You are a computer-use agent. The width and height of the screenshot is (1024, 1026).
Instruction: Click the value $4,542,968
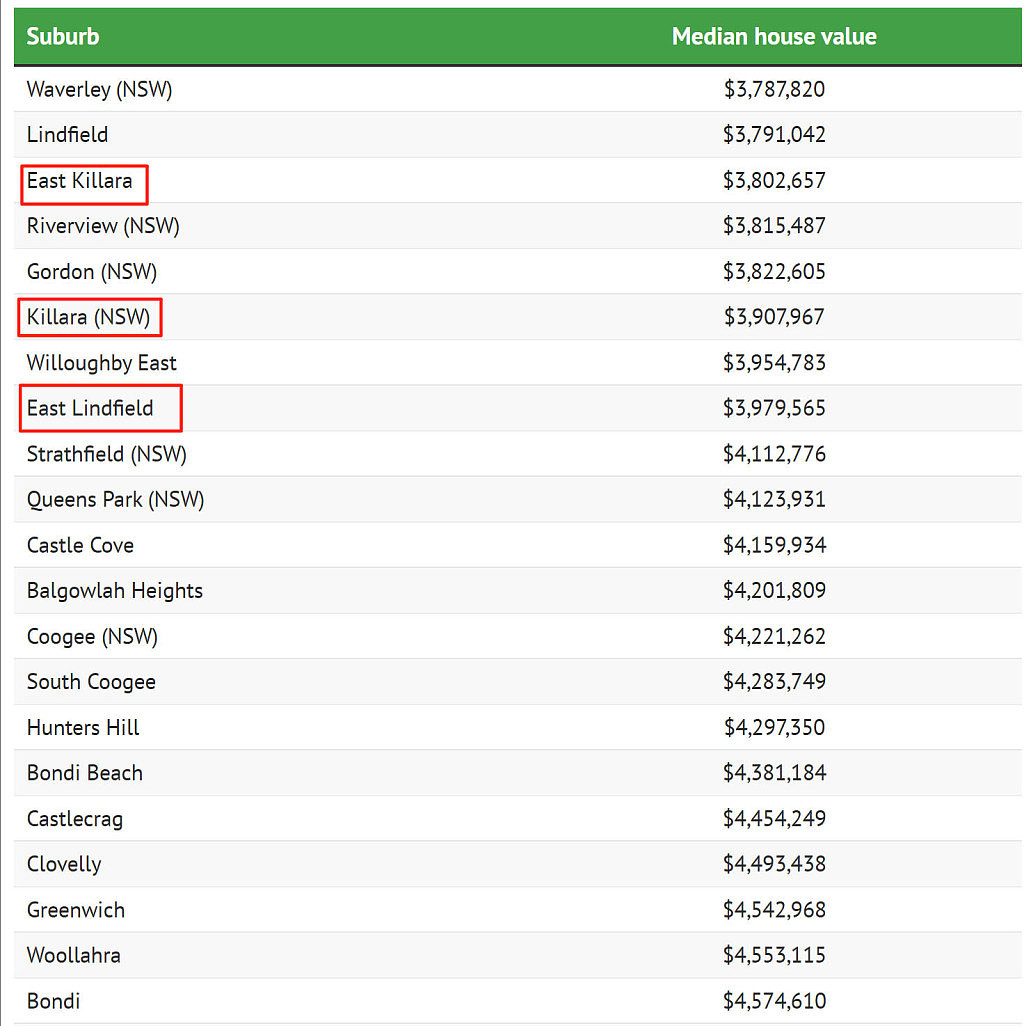click(x=774, y=910)
